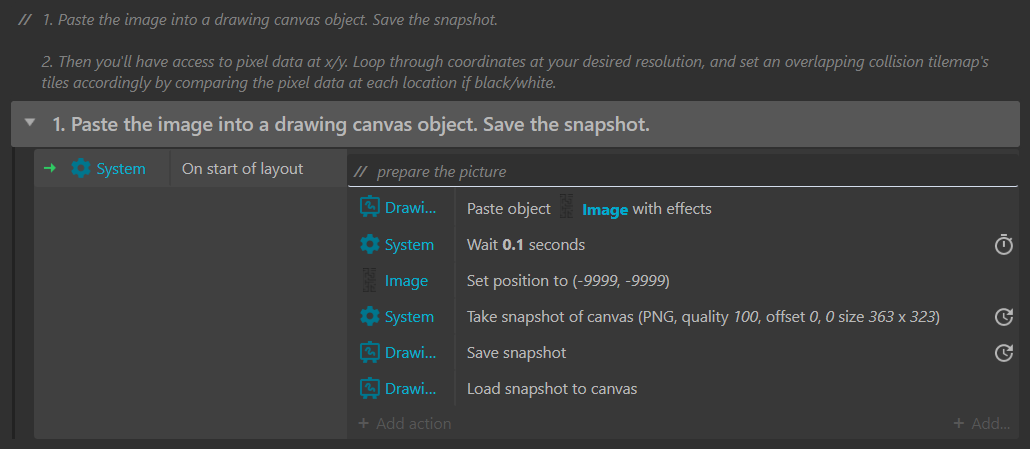This screenshot has height=449, width=1030.
Task: Click the Add... link at bottom right
Action: (982, 423)
